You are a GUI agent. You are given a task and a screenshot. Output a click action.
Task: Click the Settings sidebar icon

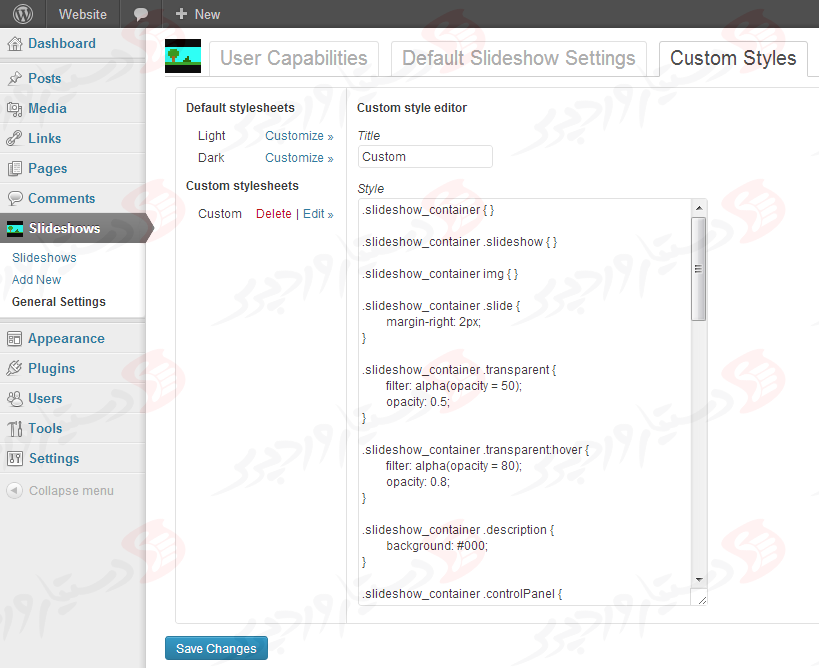[14, 459]
